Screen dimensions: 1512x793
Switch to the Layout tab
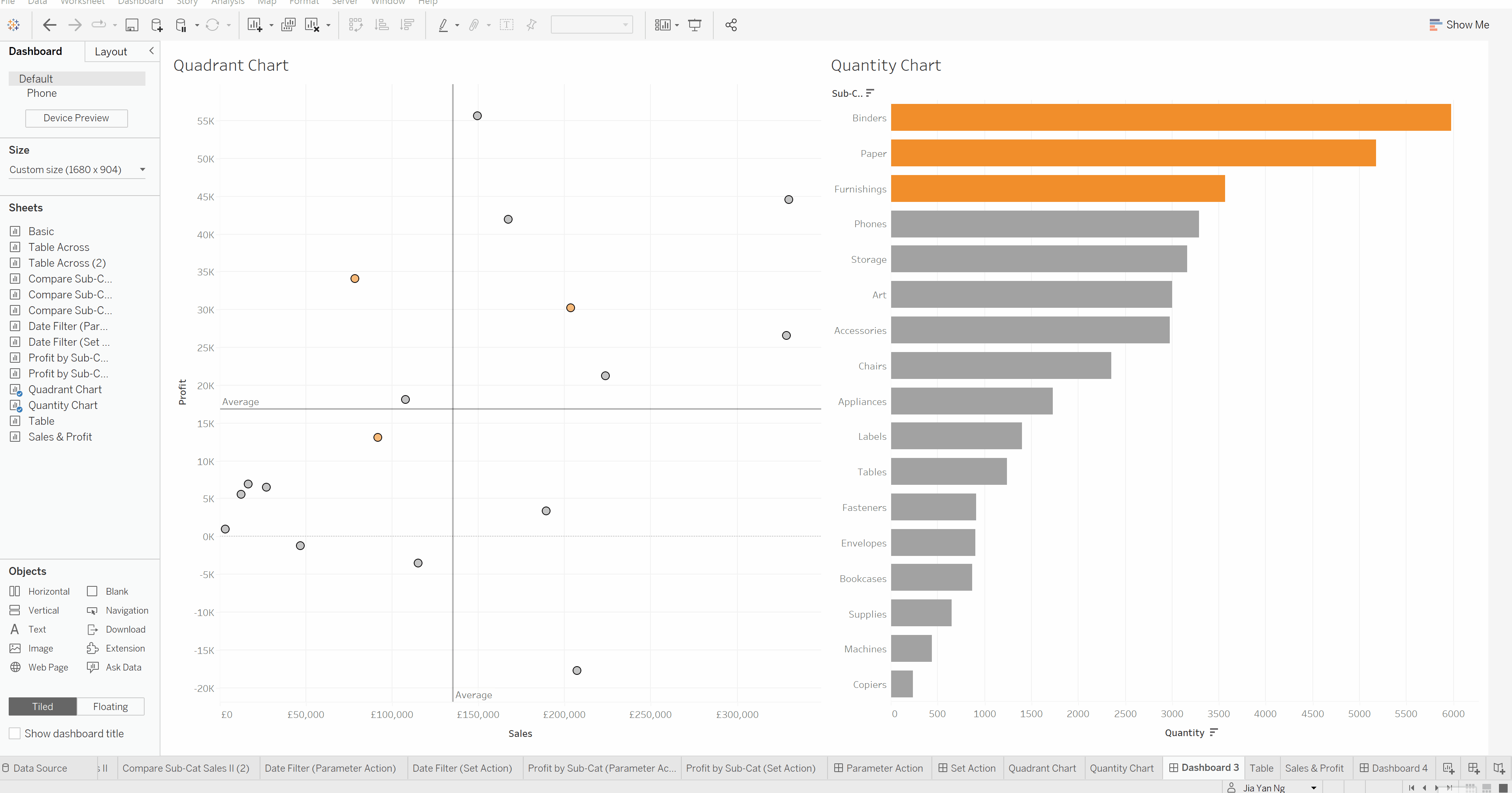(110, 52)
